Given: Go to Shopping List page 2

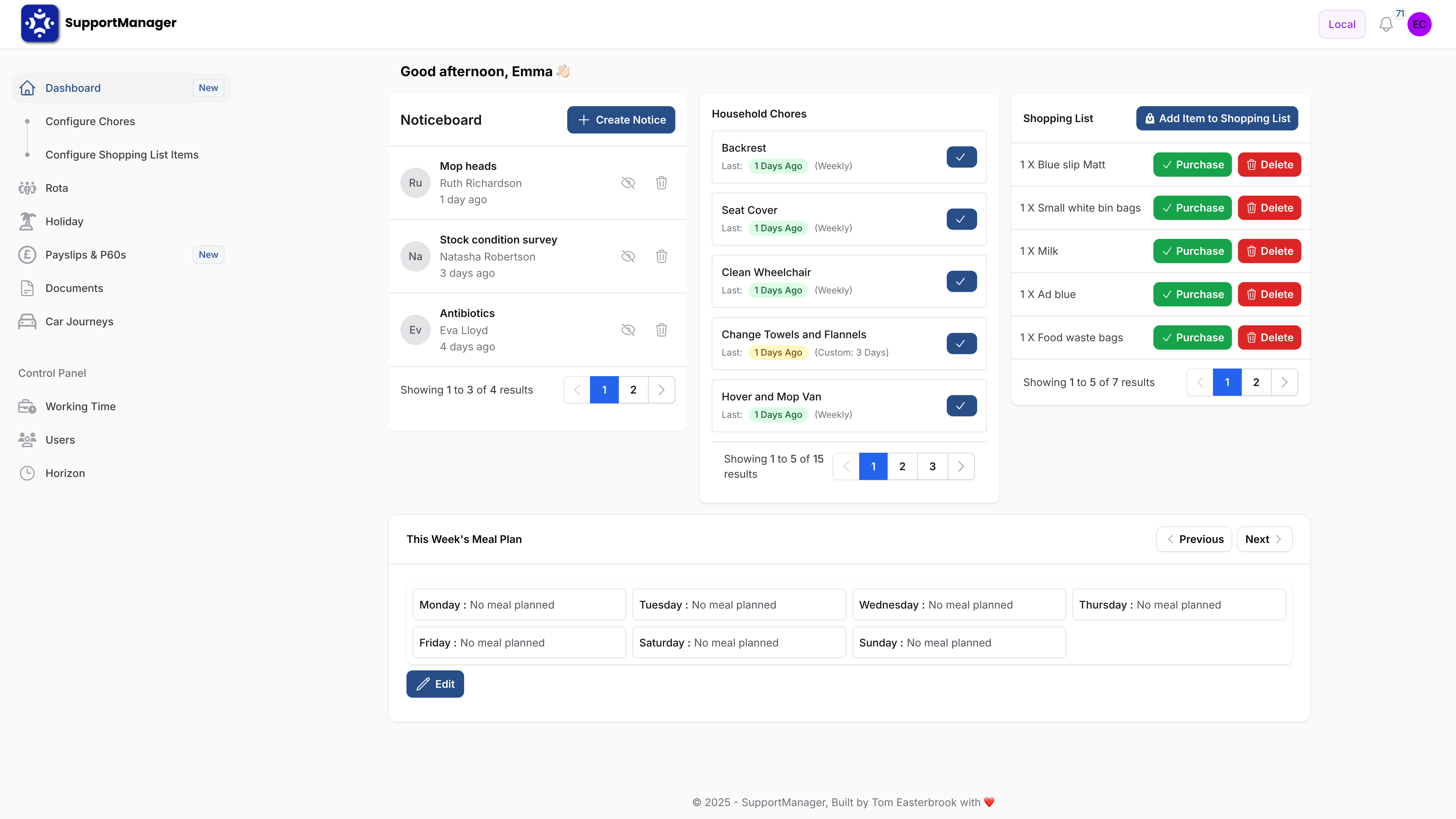Looking at the screenshot, I should pos(1256,382).
